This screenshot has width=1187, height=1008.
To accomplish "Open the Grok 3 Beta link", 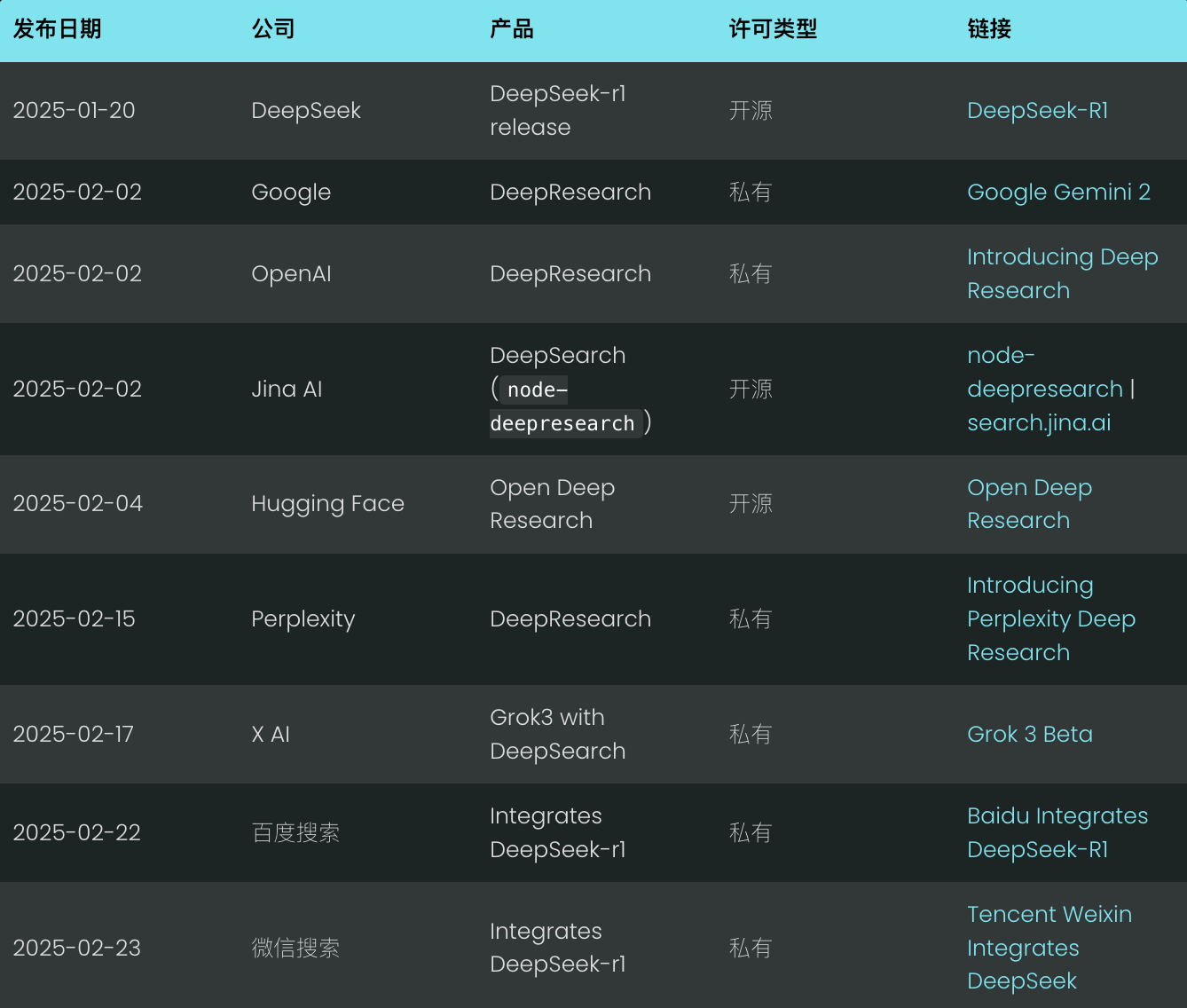I will [x=1030, y=734].
